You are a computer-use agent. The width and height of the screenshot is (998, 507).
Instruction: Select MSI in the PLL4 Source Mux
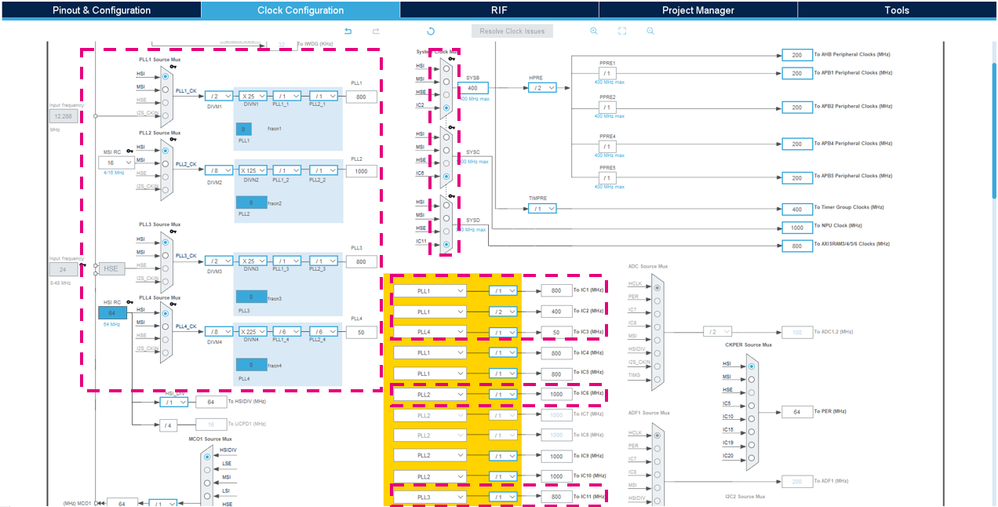[165, 326]
